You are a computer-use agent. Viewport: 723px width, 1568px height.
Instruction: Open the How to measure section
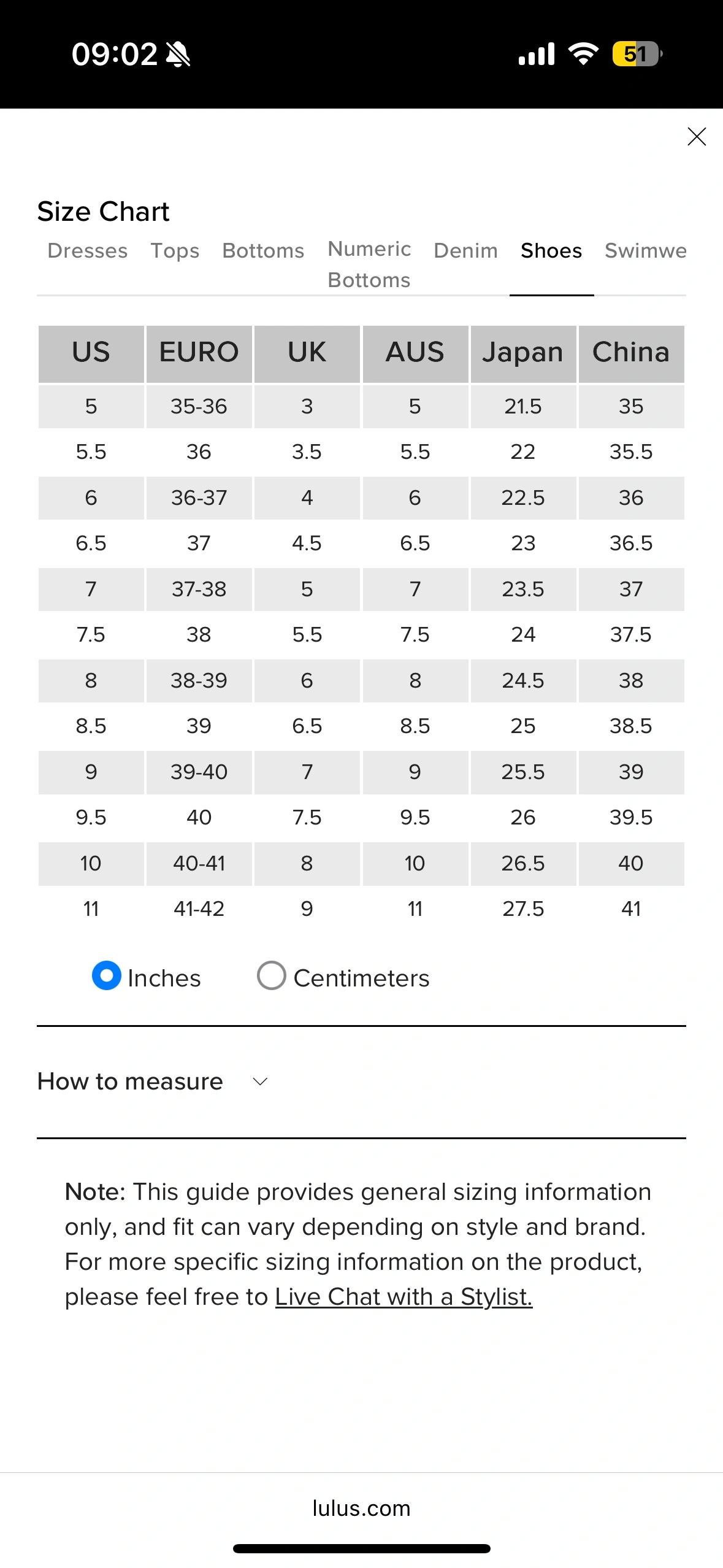coord(130,1082)
